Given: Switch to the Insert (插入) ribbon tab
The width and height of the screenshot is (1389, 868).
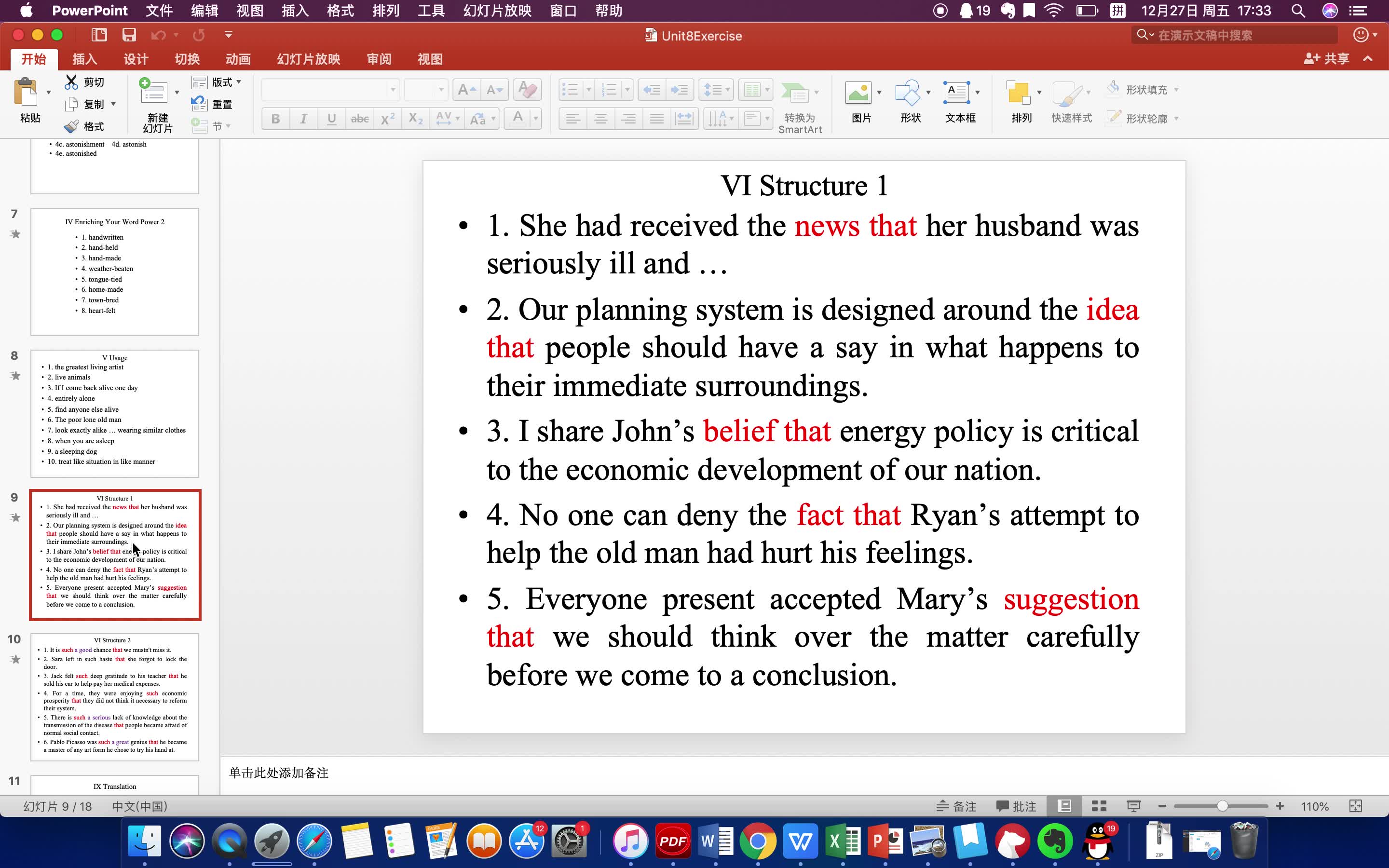Looking at the screenshot, I should coord(84,59).
